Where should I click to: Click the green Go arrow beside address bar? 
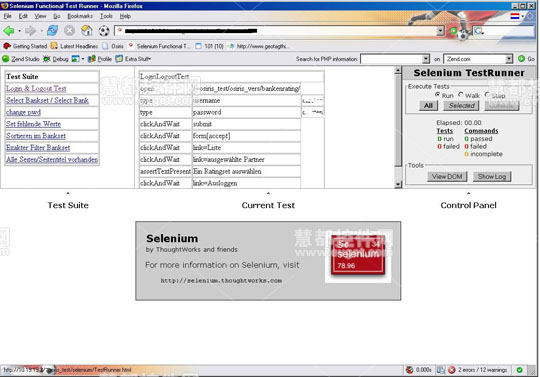[x=453, y=31]
